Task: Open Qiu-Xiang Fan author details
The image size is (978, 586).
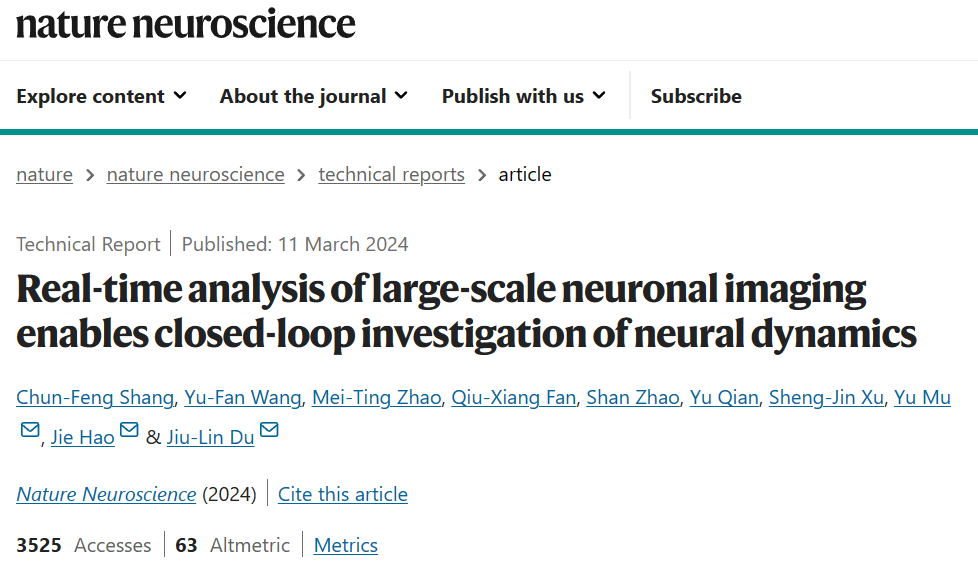Action: tap(513, 397)
